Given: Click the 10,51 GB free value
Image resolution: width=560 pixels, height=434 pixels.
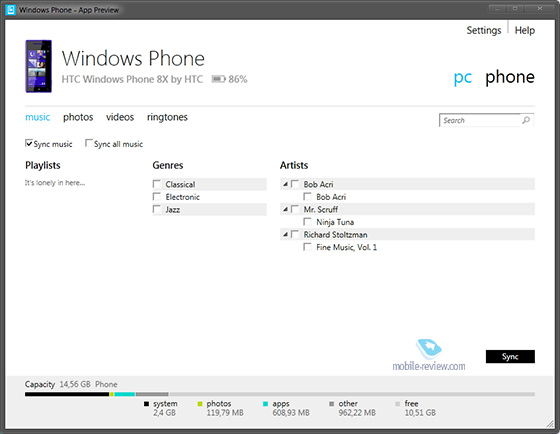Looking at the screenshot, I should [420, 413].
